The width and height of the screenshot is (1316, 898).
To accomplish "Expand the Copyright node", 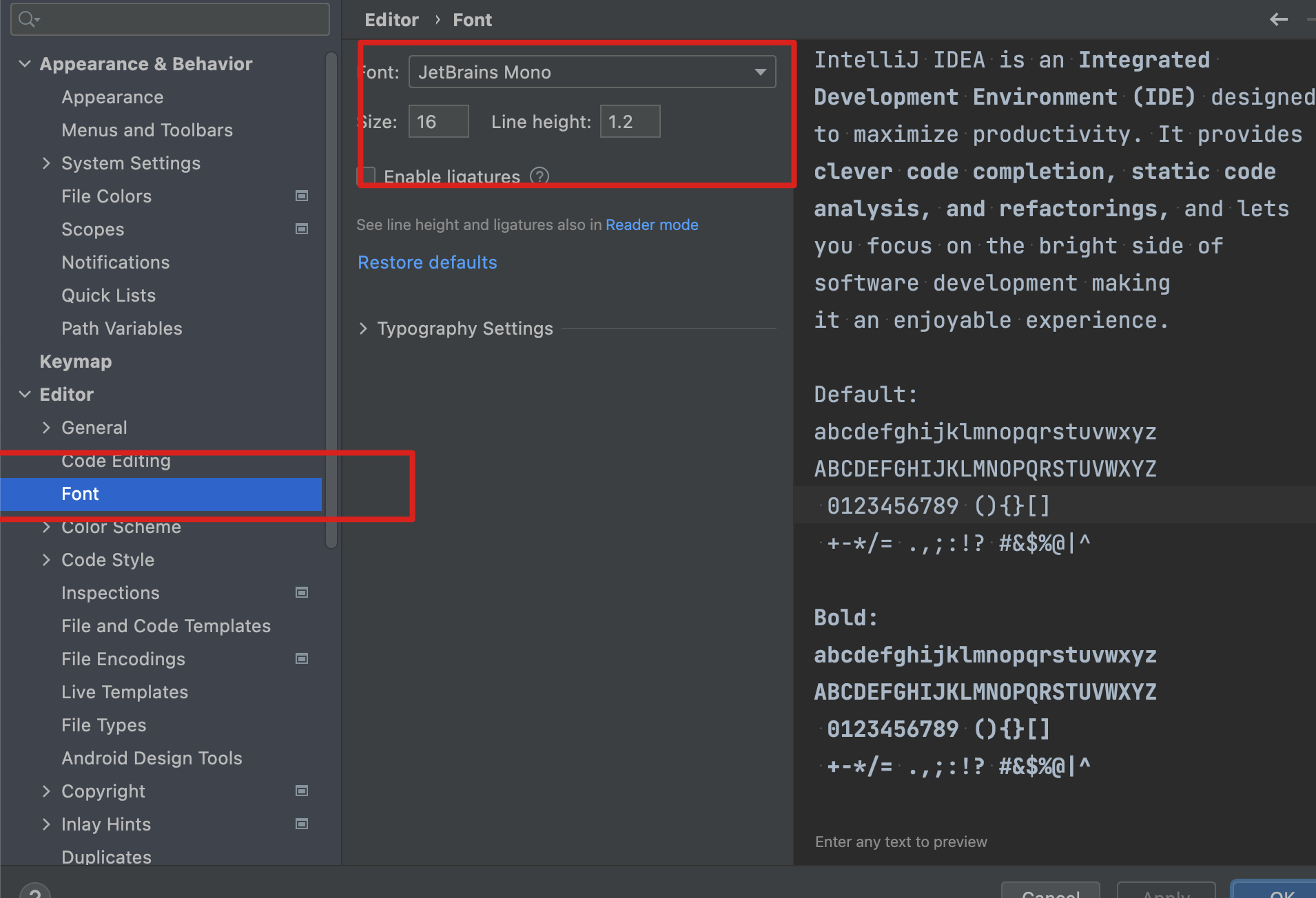I will click(46, 791).
